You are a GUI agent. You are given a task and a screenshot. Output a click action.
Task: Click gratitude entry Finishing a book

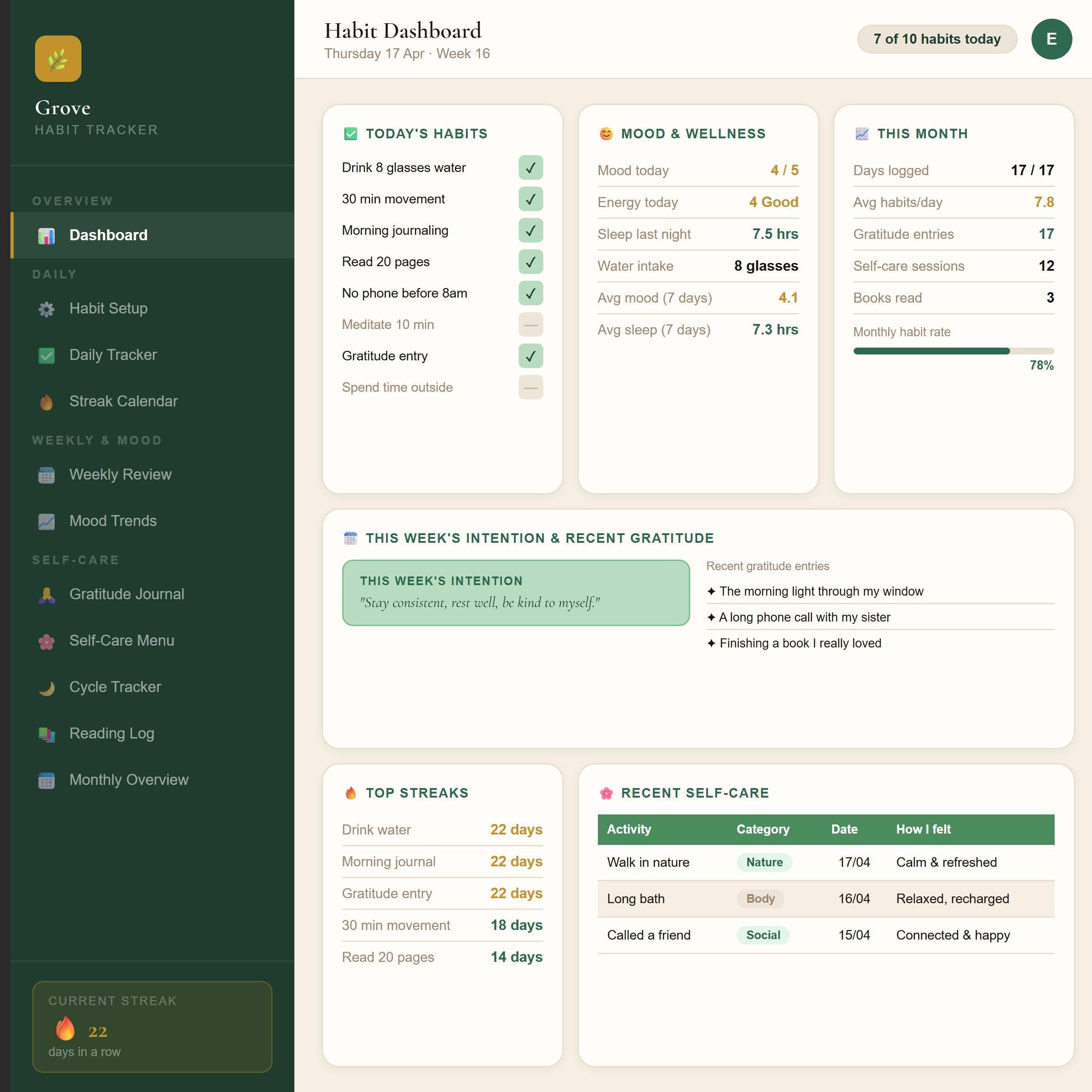[x=880, y=643]
